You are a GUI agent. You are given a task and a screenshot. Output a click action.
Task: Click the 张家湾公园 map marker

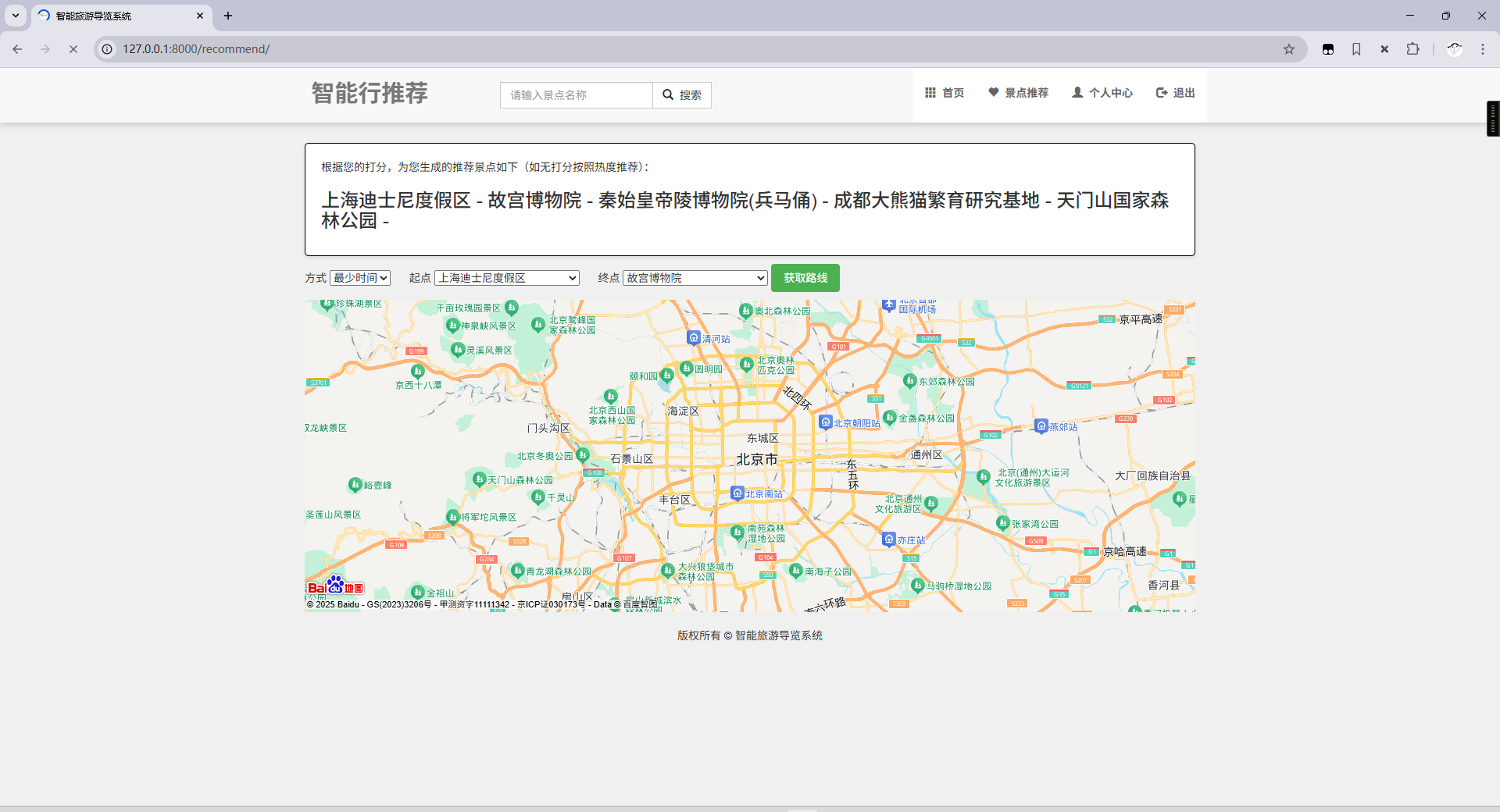(1003, 523)
